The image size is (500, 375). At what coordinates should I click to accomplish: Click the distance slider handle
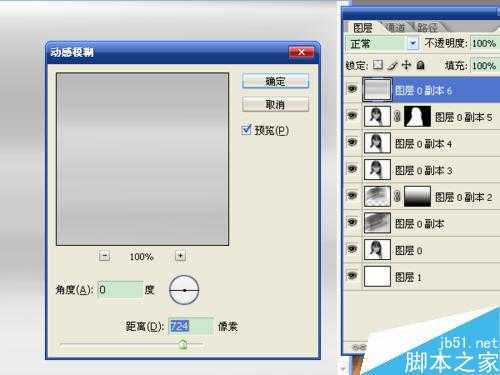point(183,344)
